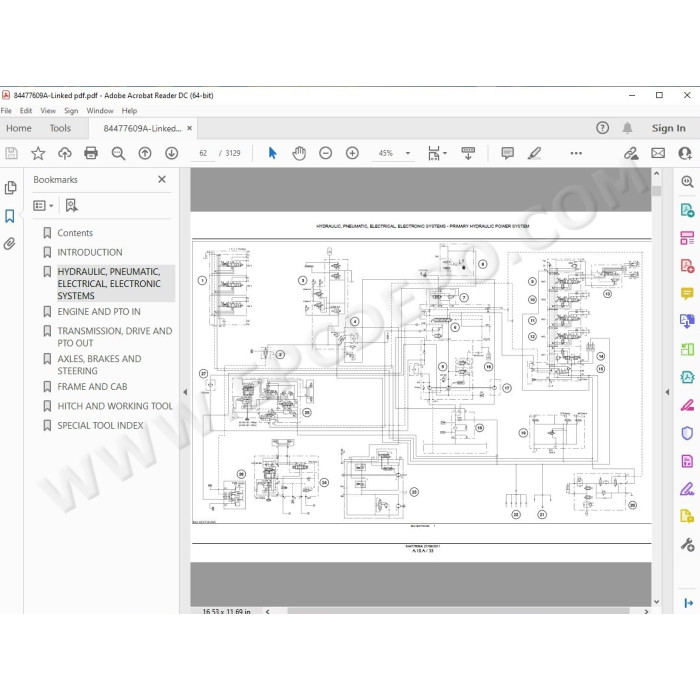Open the Add comment sticky note tool
The height and width of the screenshot is (700, 700).
pyautogui.click(x=507, y=153)
